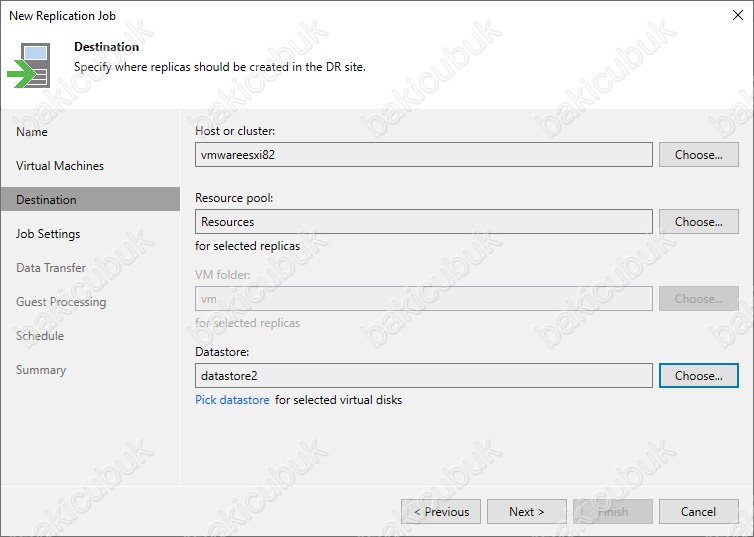
Task: Click the Host or cluster field vmwareesxi82
Action: [x=424, y=154]
